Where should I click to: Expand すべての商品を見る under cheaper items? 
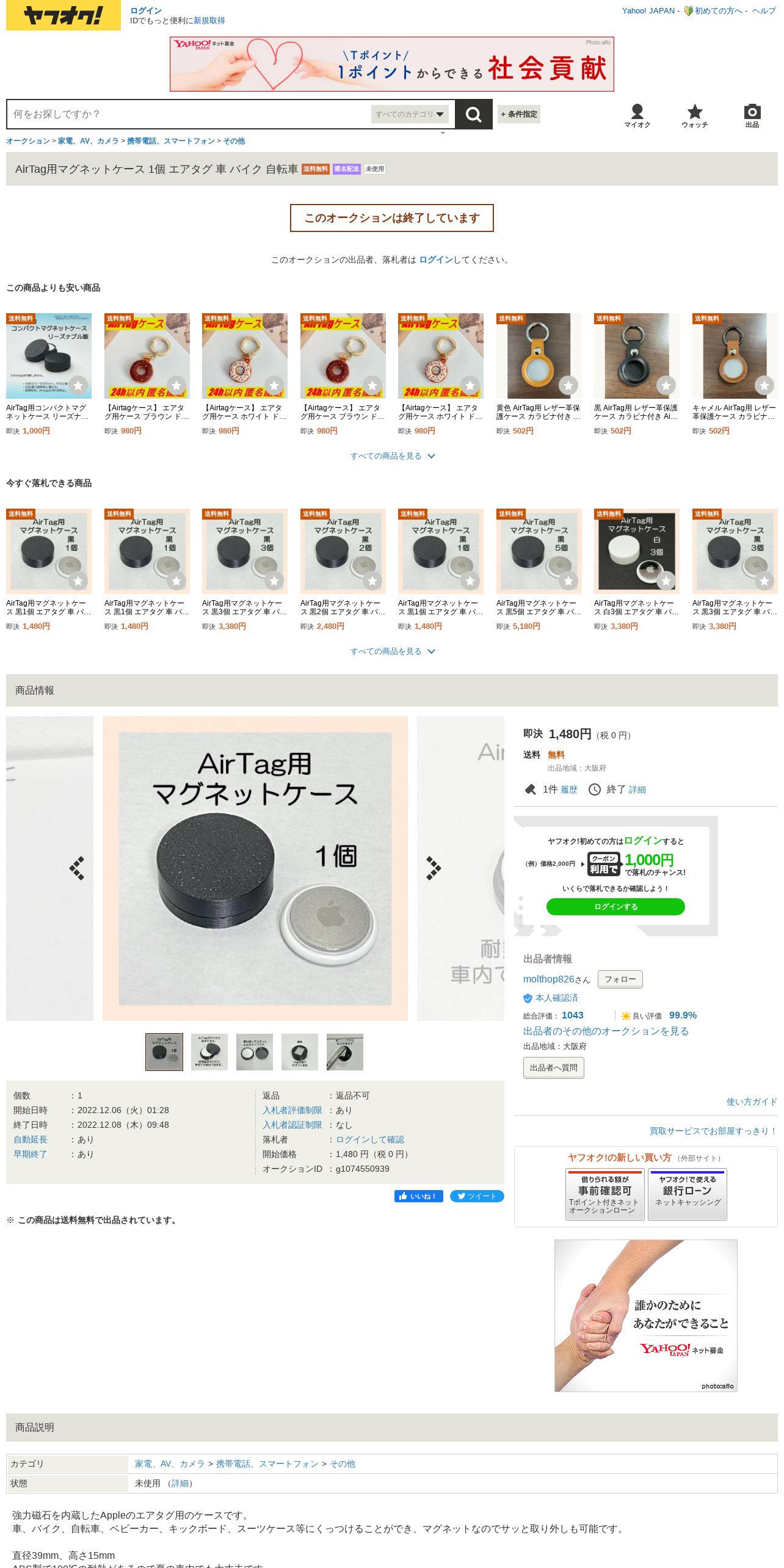tap(392, 456)
